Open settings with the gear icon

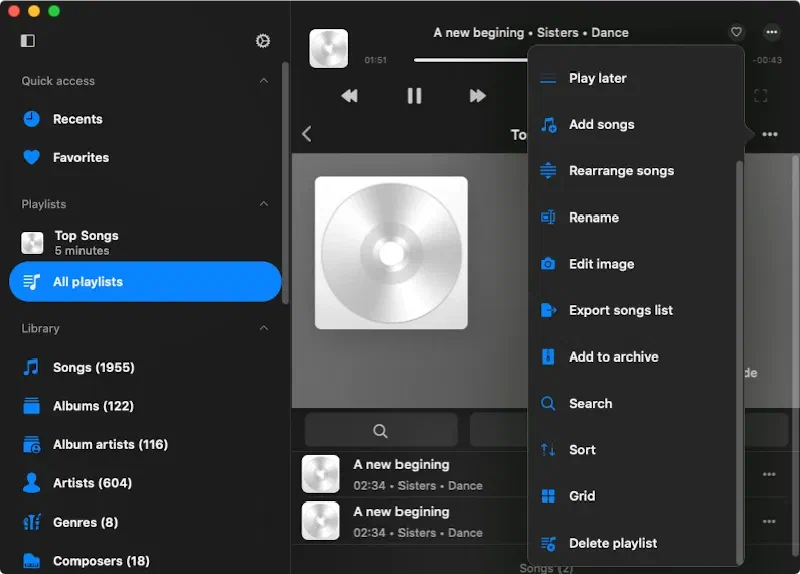tap(263, 41)
